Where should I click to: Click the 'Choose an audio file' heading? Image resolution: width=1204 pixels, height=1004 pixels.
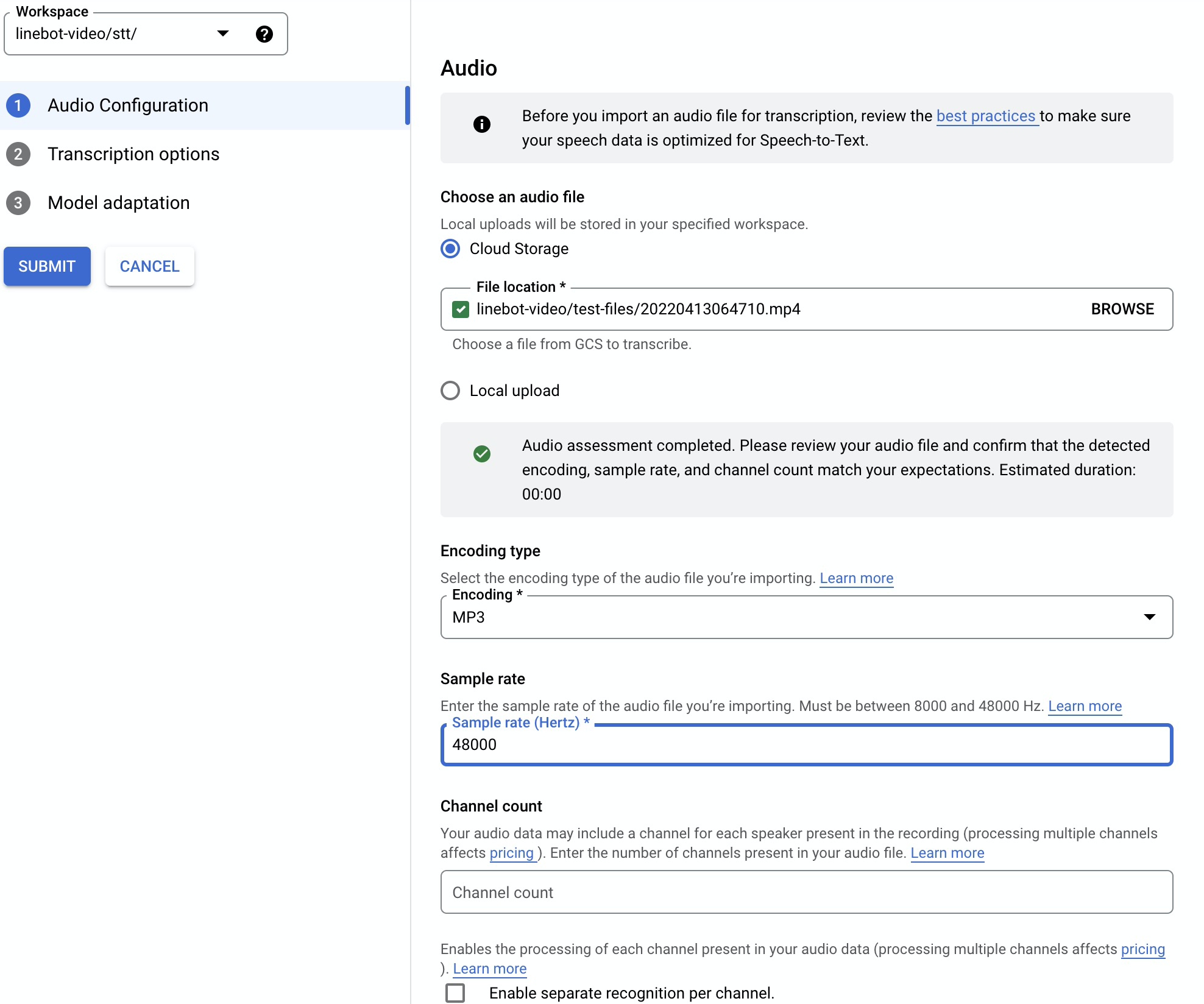pyautogui.click(x=512, y=197)
